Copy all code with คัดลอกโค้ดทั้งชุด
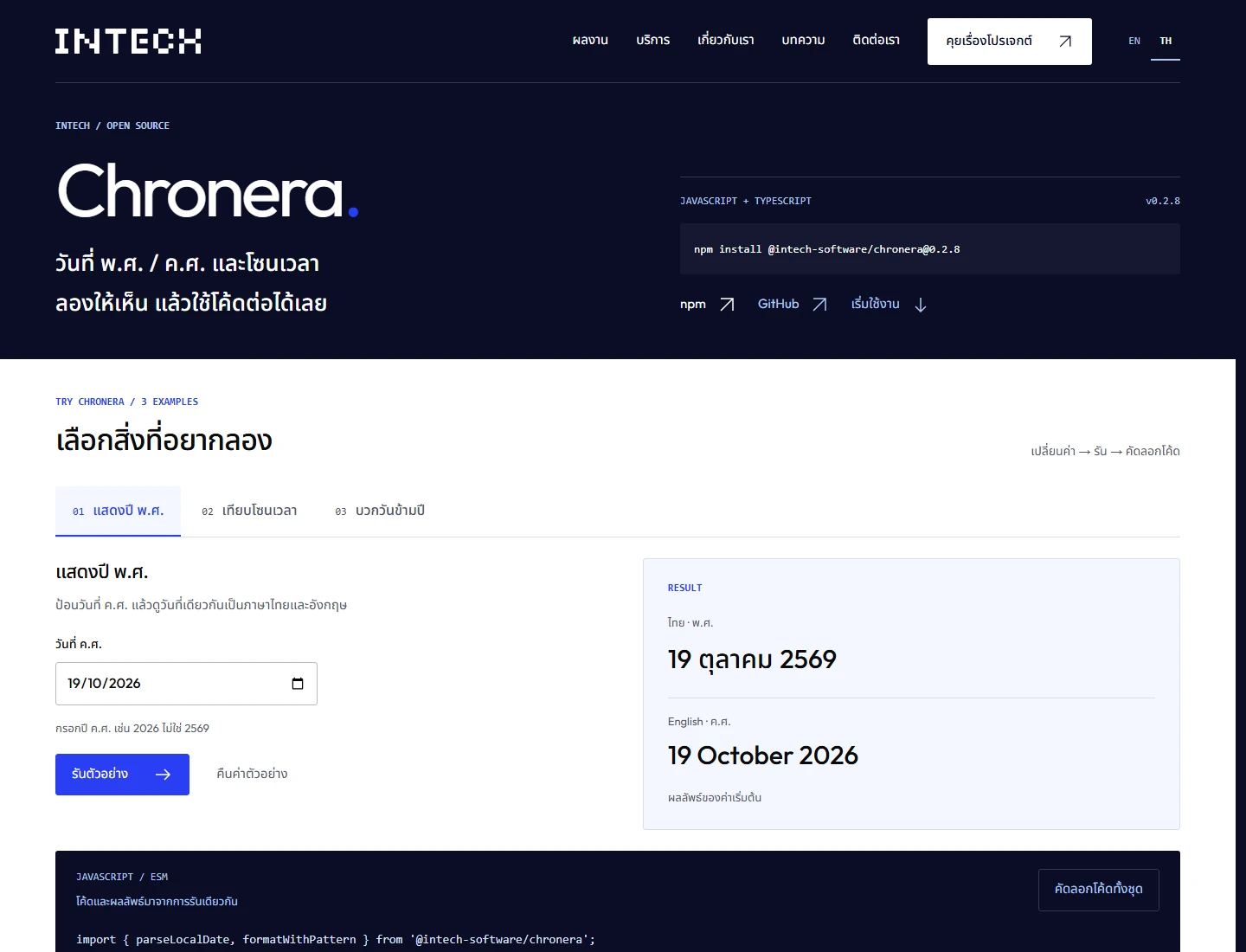 [1098, 890]
